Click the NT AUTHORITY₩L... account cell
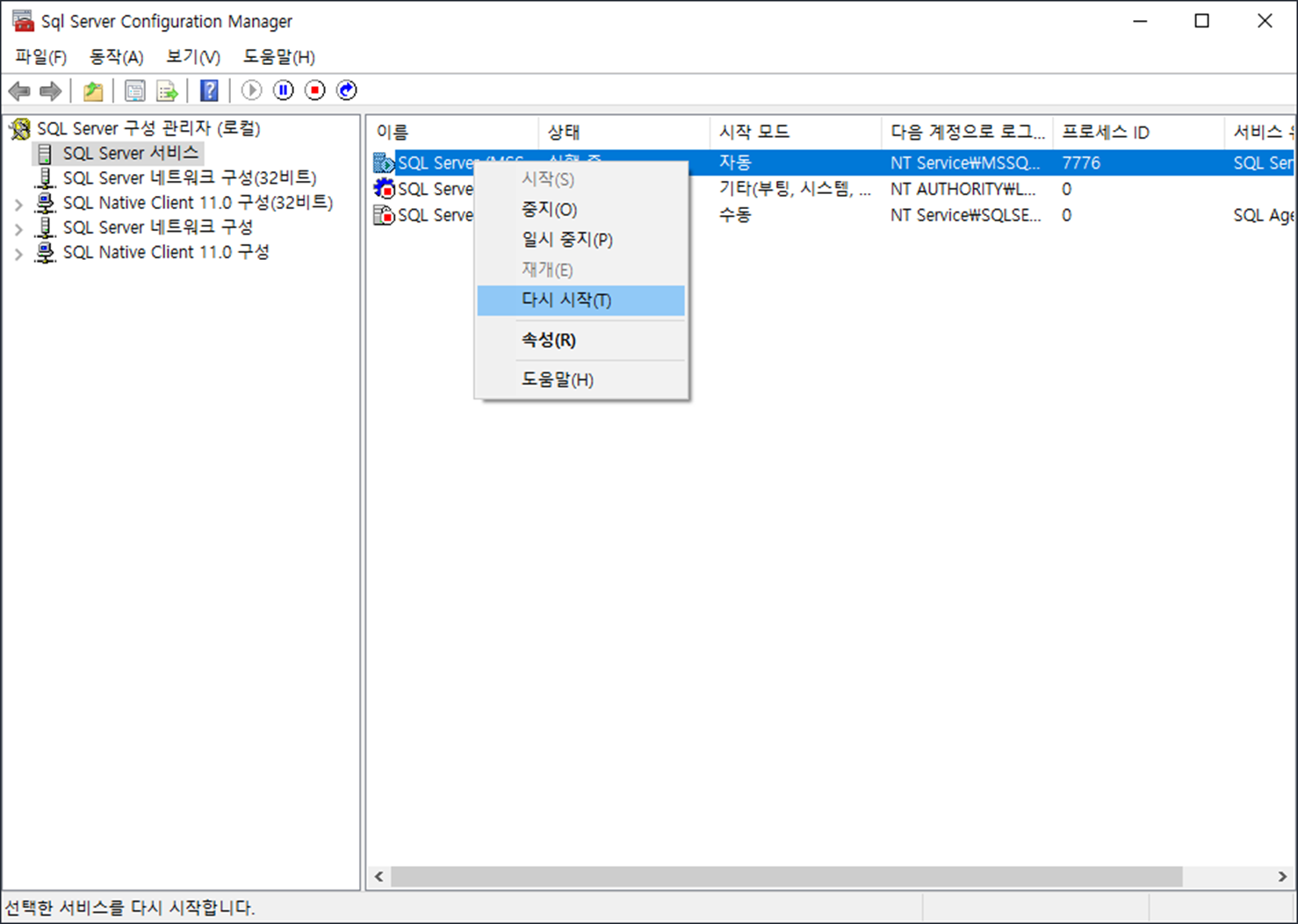The image size is (1298, 924). click(x=963, y=189)
